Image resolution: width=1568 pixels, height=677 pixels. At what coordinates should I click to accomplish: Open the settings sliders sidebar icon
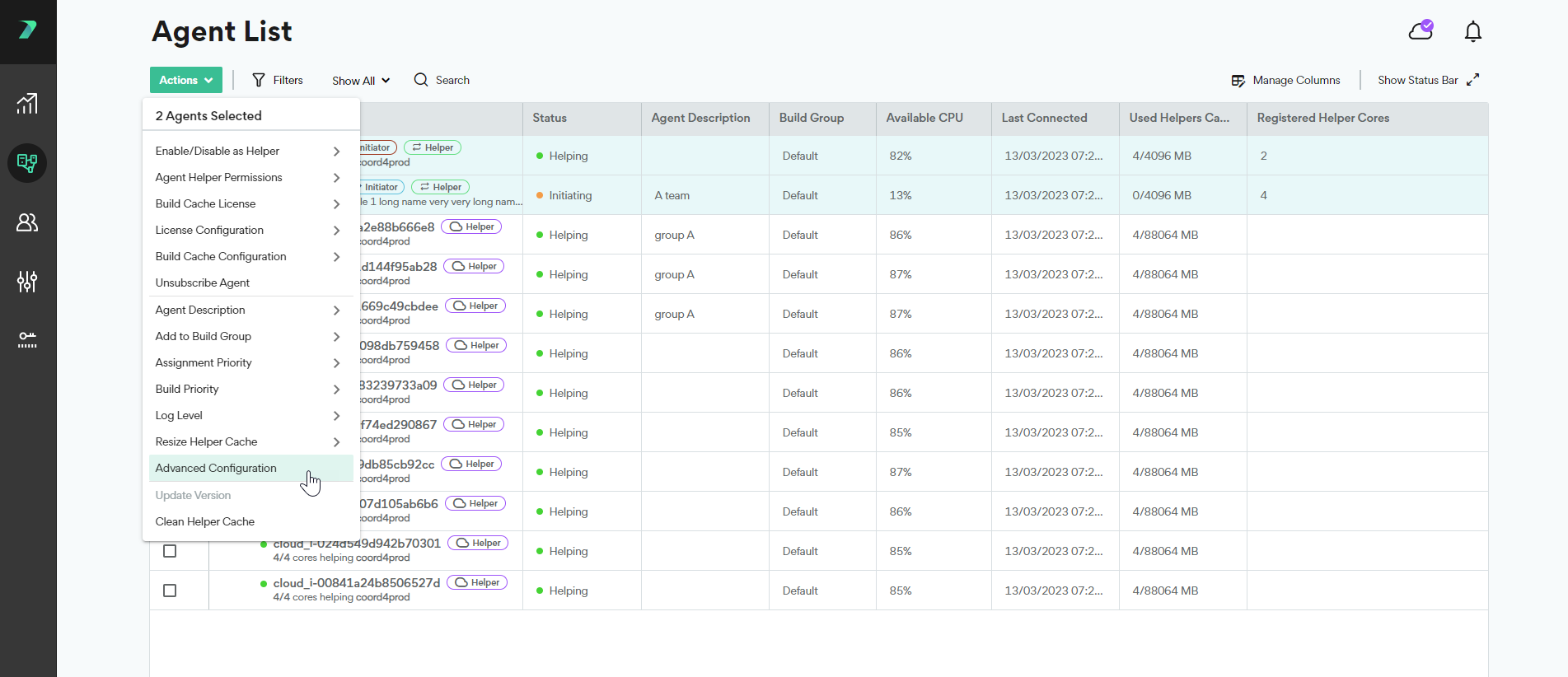pyautogui.click(x=27, y=282)
